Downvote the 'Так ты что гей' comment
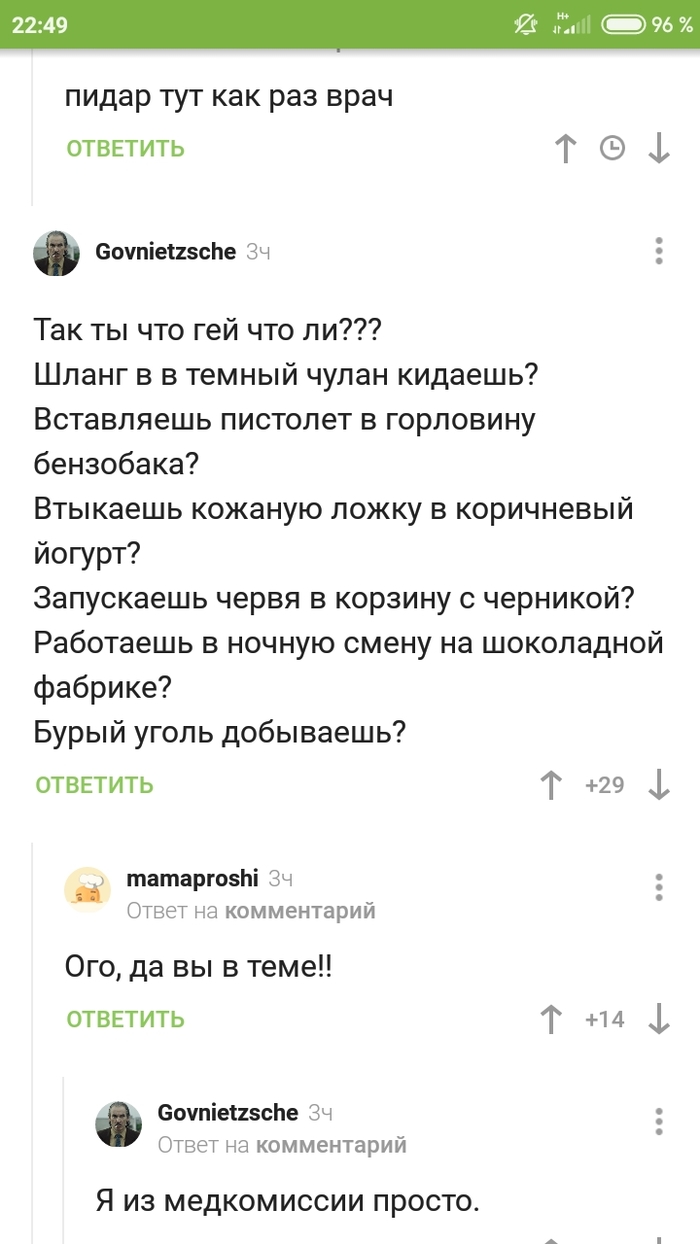Screen dimensions: 700x1244 [659, 785]
